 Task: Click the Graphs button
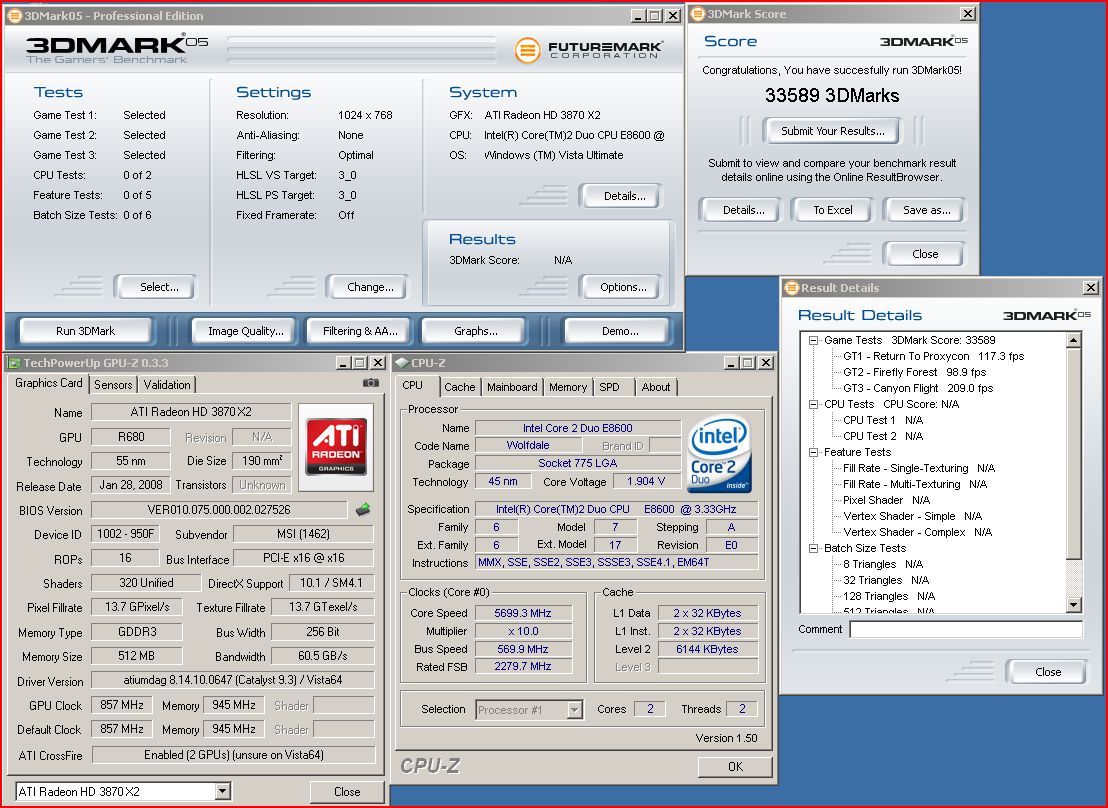(476, 331)
